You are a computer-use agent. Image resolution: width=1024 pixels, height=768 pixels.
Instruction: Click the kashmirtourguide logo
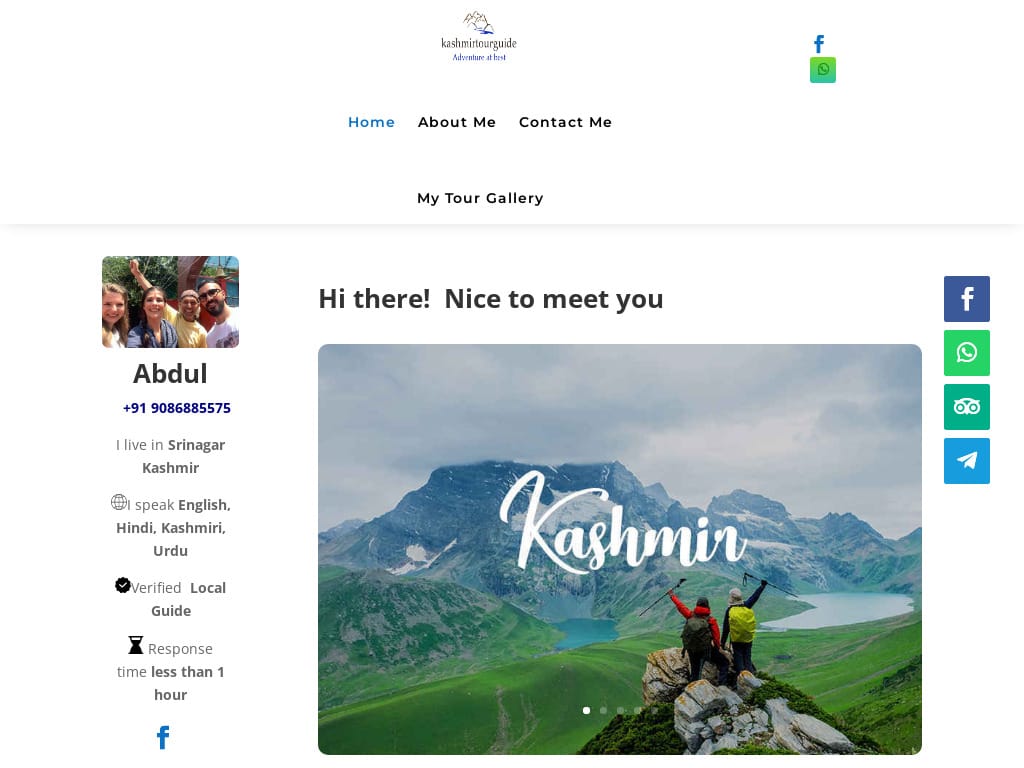pos(479,37)
